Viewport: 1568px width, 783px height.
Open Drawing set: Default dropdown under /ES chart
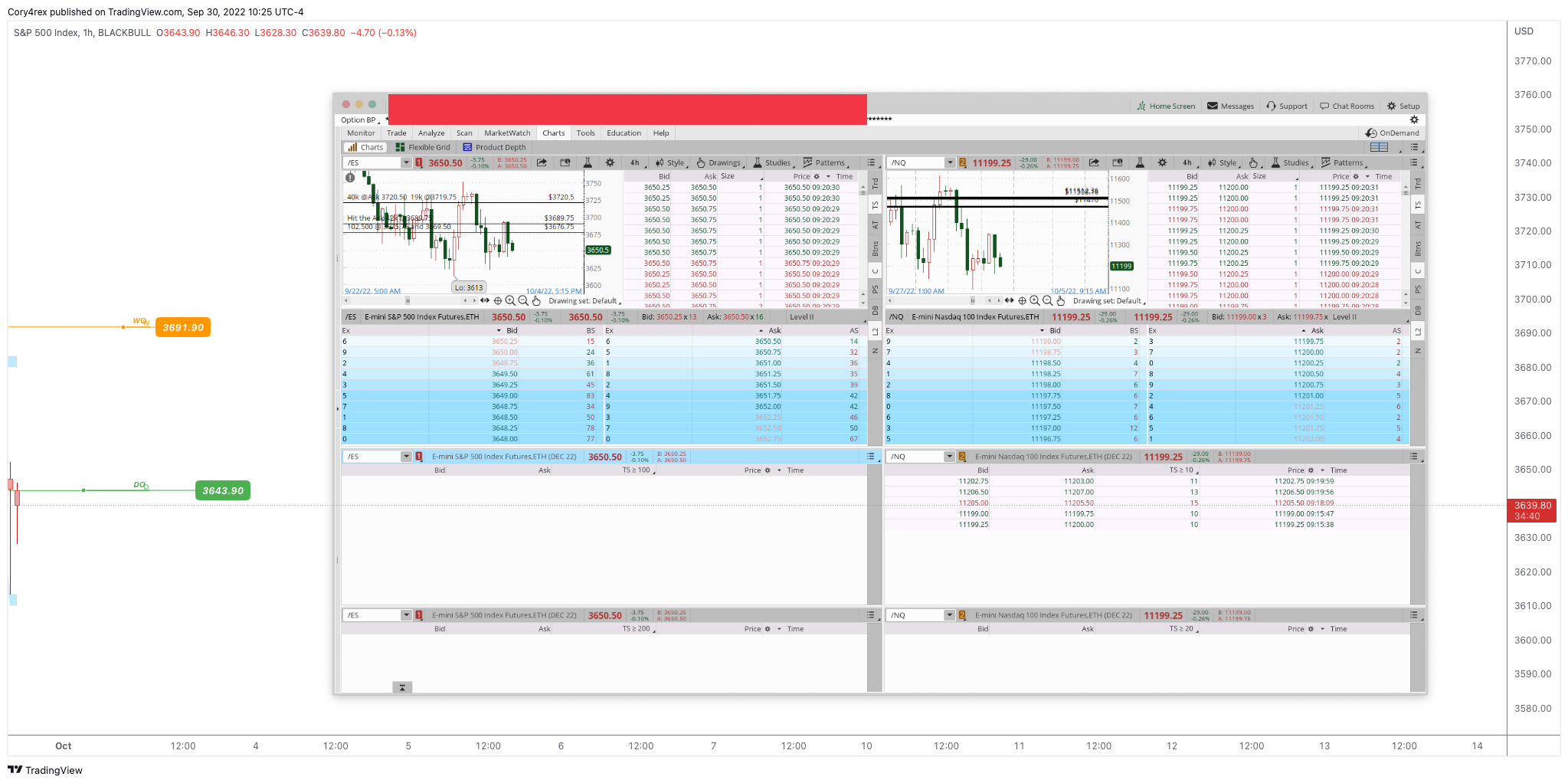point(584,301)
